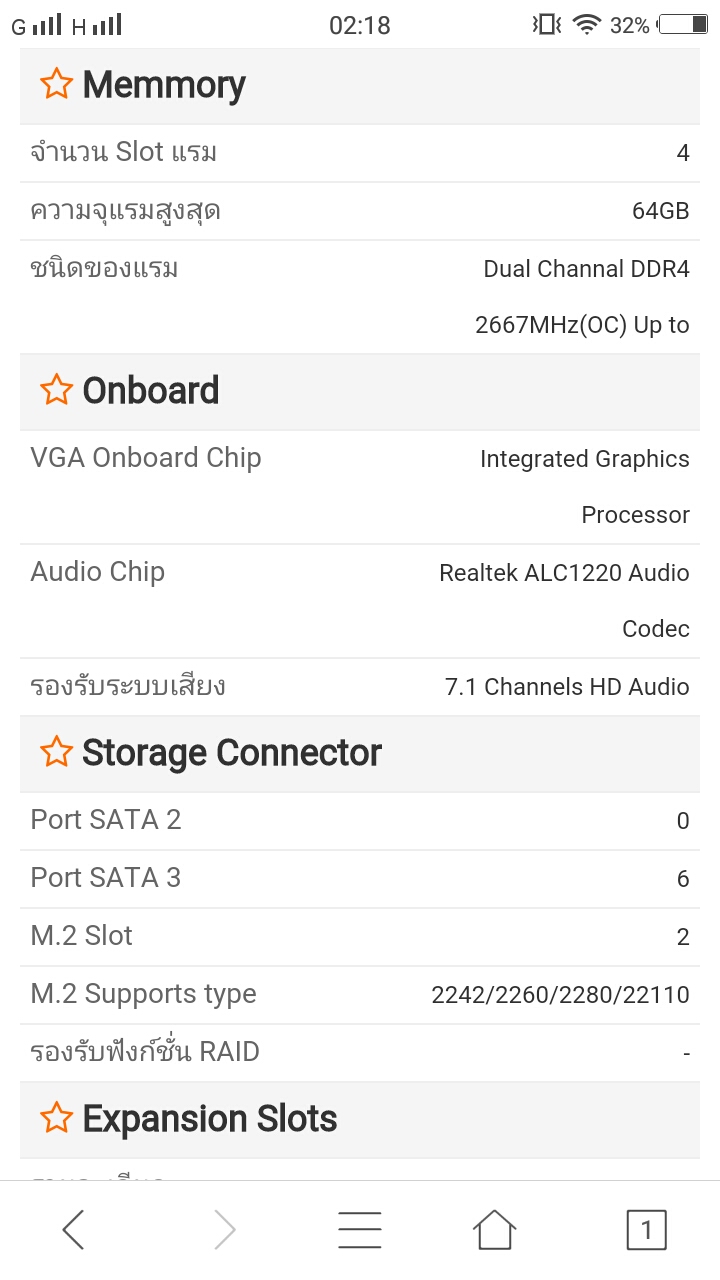720x1280 pixels.
Task: Open the tab switcher showing 1 tab
Action: [646, 1229]
